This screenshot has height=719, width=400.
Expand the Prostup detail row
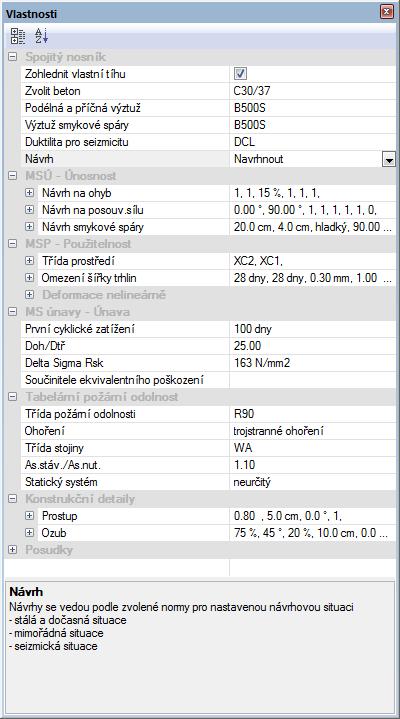tap(29, 516)
